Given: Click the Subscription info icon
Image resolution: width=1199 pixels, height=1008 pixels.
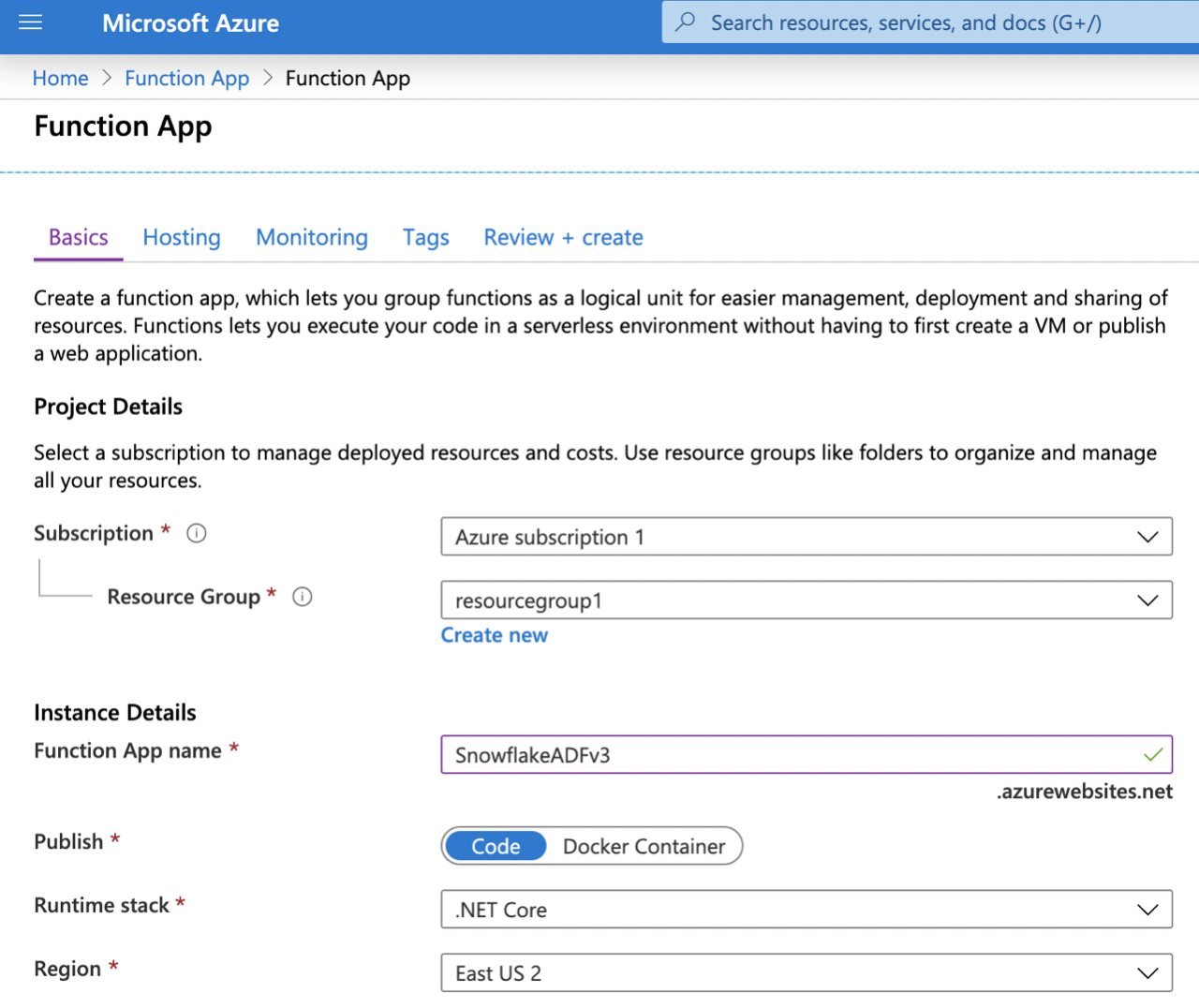Looking at the screenshot, I should [197, 533].
